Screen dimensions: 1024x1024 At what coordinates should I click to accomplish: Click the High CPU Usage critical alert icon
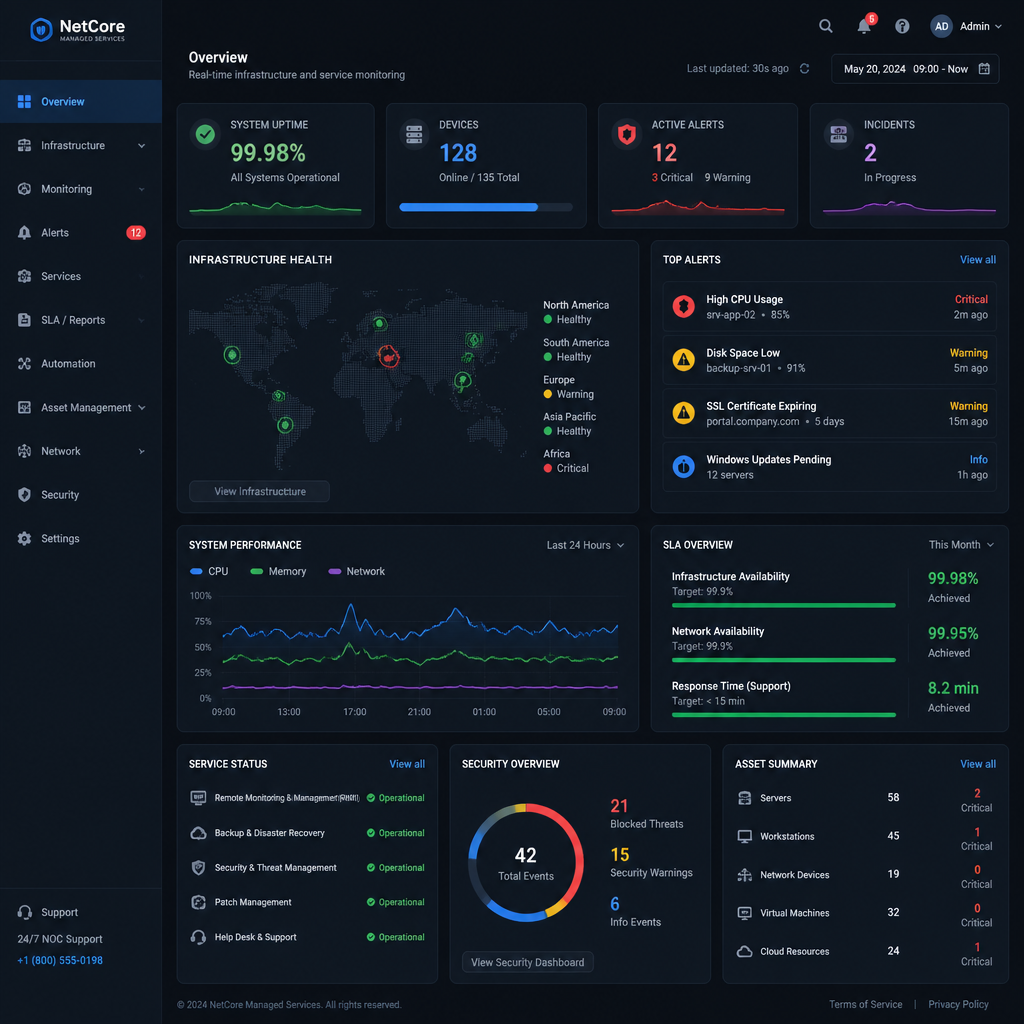683,306
